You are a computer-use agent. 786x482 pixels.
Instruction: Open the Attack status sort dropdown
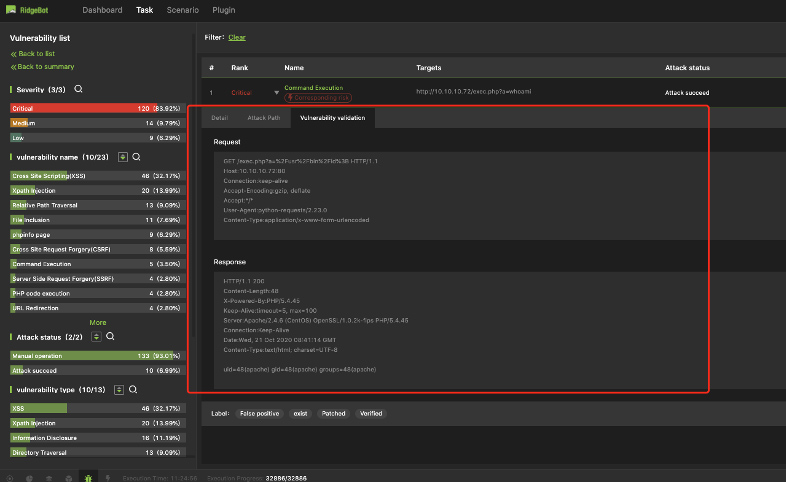[x=96, y=337]
